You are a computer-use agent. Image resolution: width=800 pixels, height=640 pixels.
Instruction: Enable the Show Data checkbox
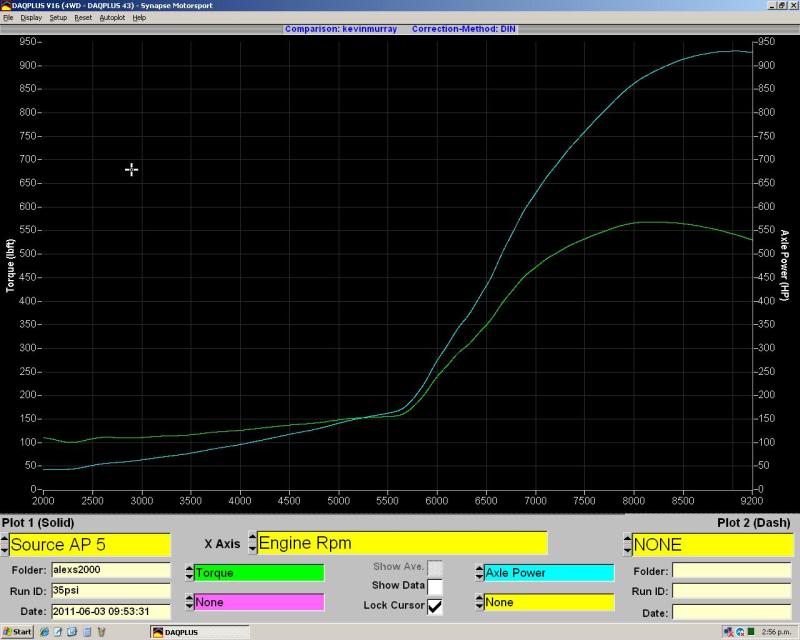pos(435,586)
